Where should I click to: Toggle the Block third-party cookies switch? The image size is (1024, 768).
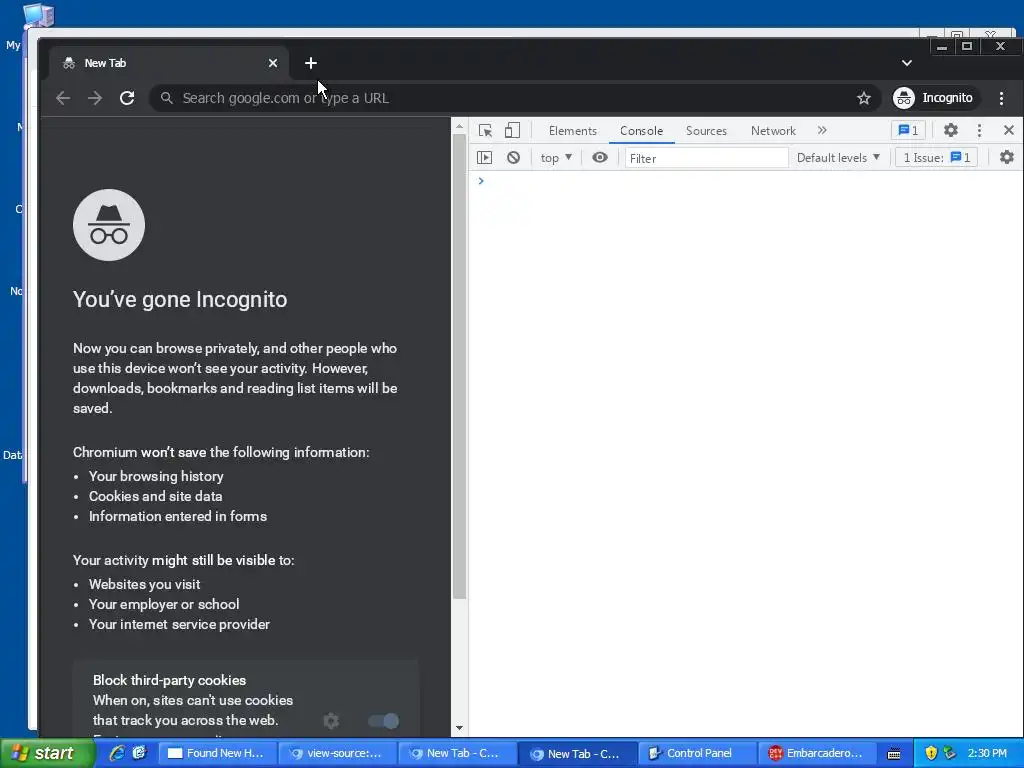(x=383, y=721)
